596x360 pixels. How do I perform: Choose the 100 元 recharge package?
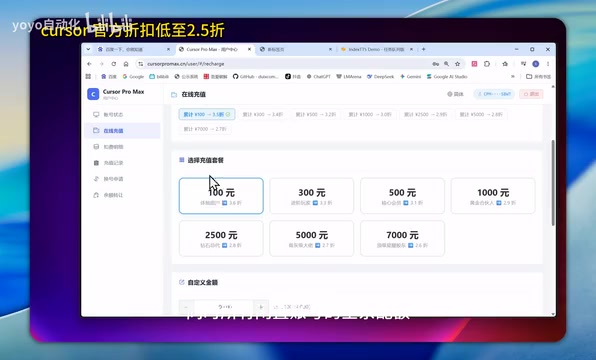(x=221, y=196)
